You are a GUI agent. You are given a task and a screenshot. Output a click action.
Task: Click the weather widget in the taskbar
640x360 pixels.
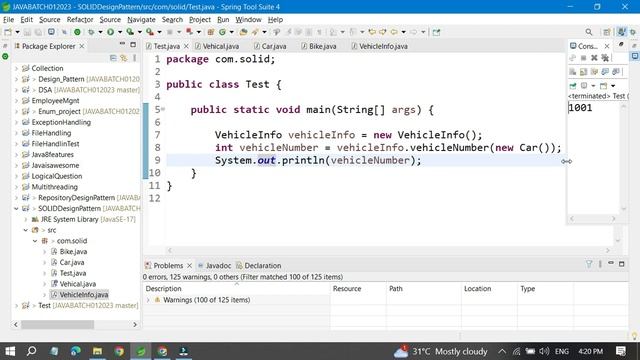pyautogui.click(x=440, y=351)
